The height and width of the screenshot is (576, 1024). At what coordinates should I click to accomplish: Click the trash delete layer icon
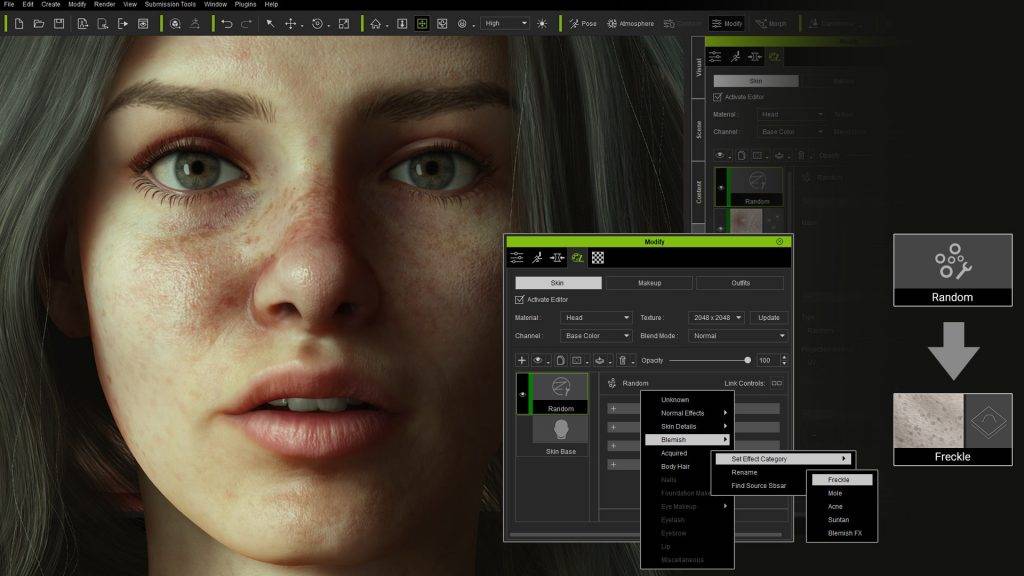tap(622, 360)
